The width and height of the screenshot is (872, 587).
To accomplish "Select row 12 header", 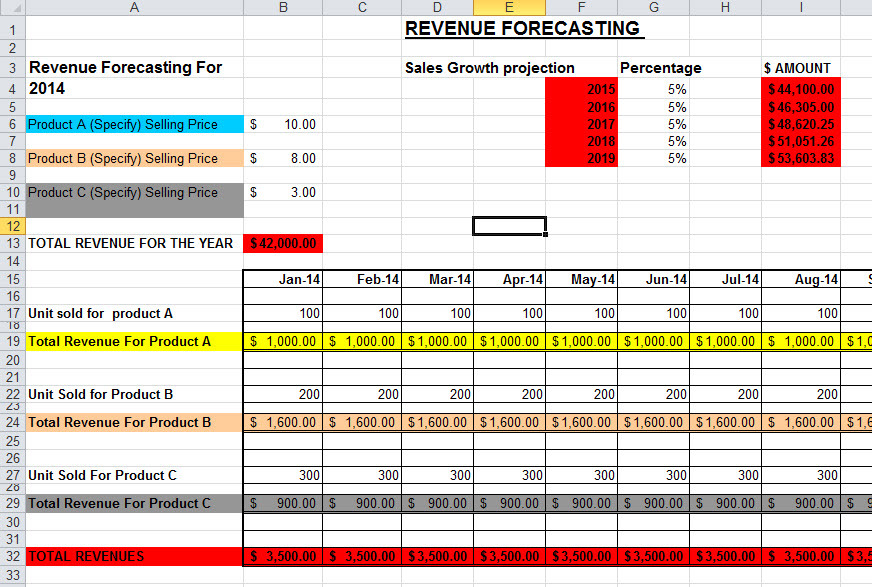I will tap(12, 226).
